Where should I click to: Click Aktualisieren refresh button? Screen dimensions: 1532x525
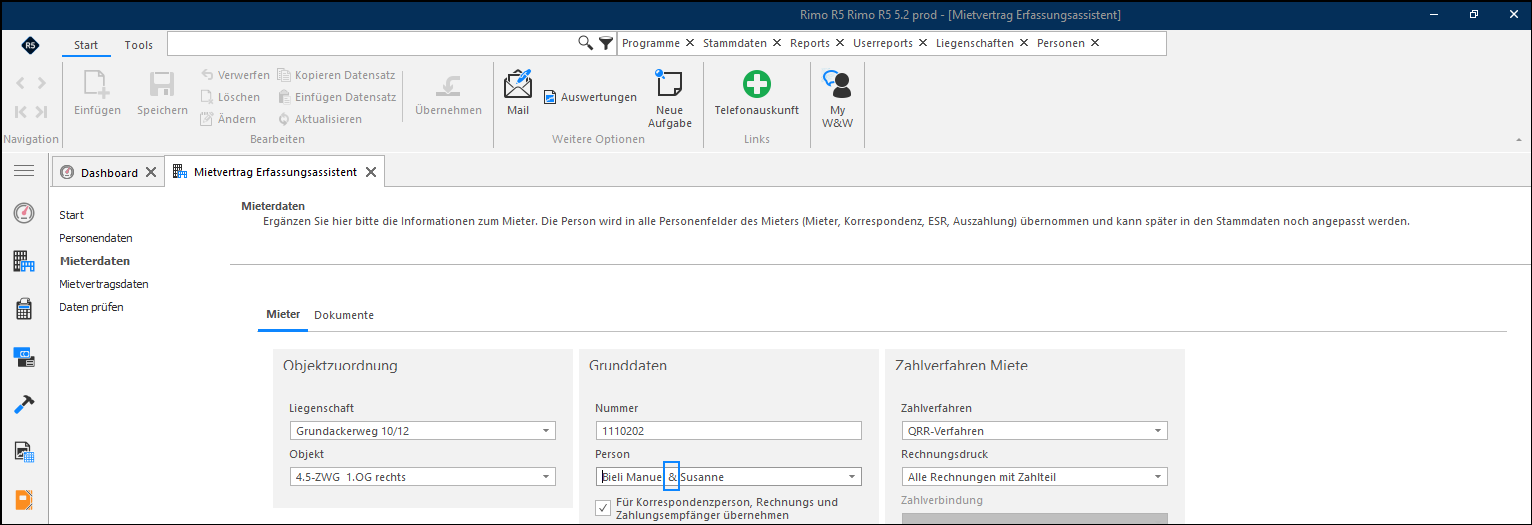click(x=319, y=119)
